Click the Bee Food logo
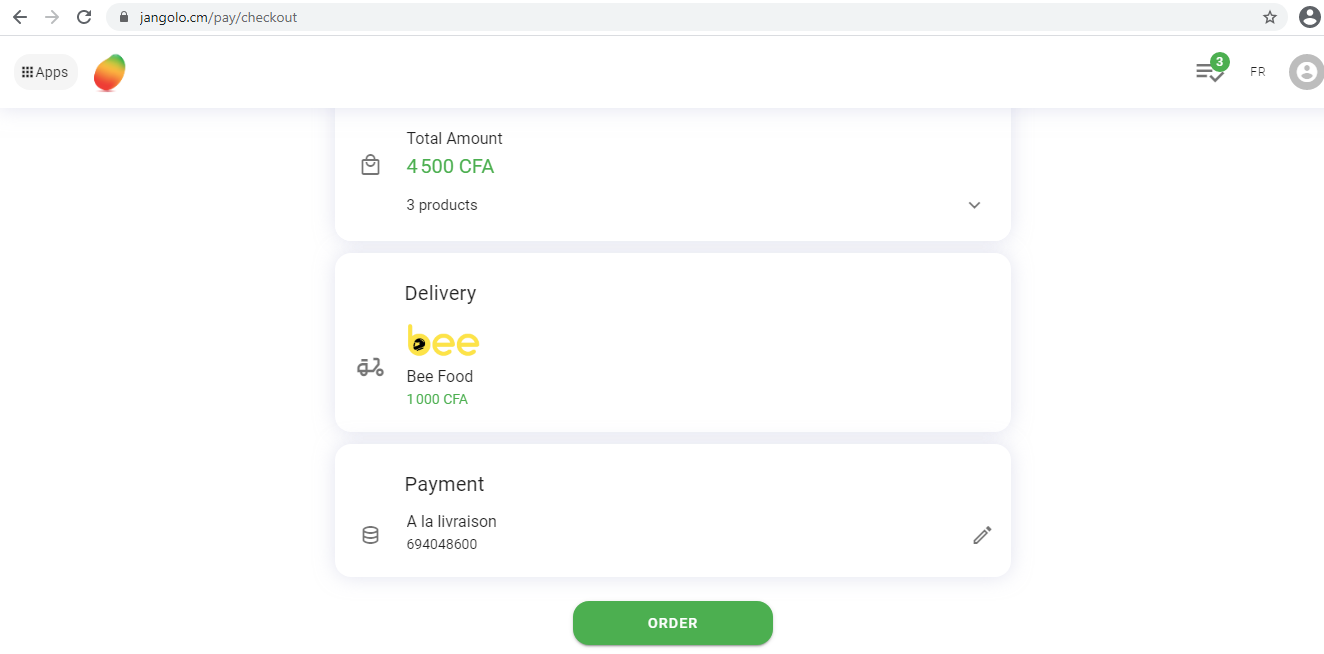 (443, 341)
